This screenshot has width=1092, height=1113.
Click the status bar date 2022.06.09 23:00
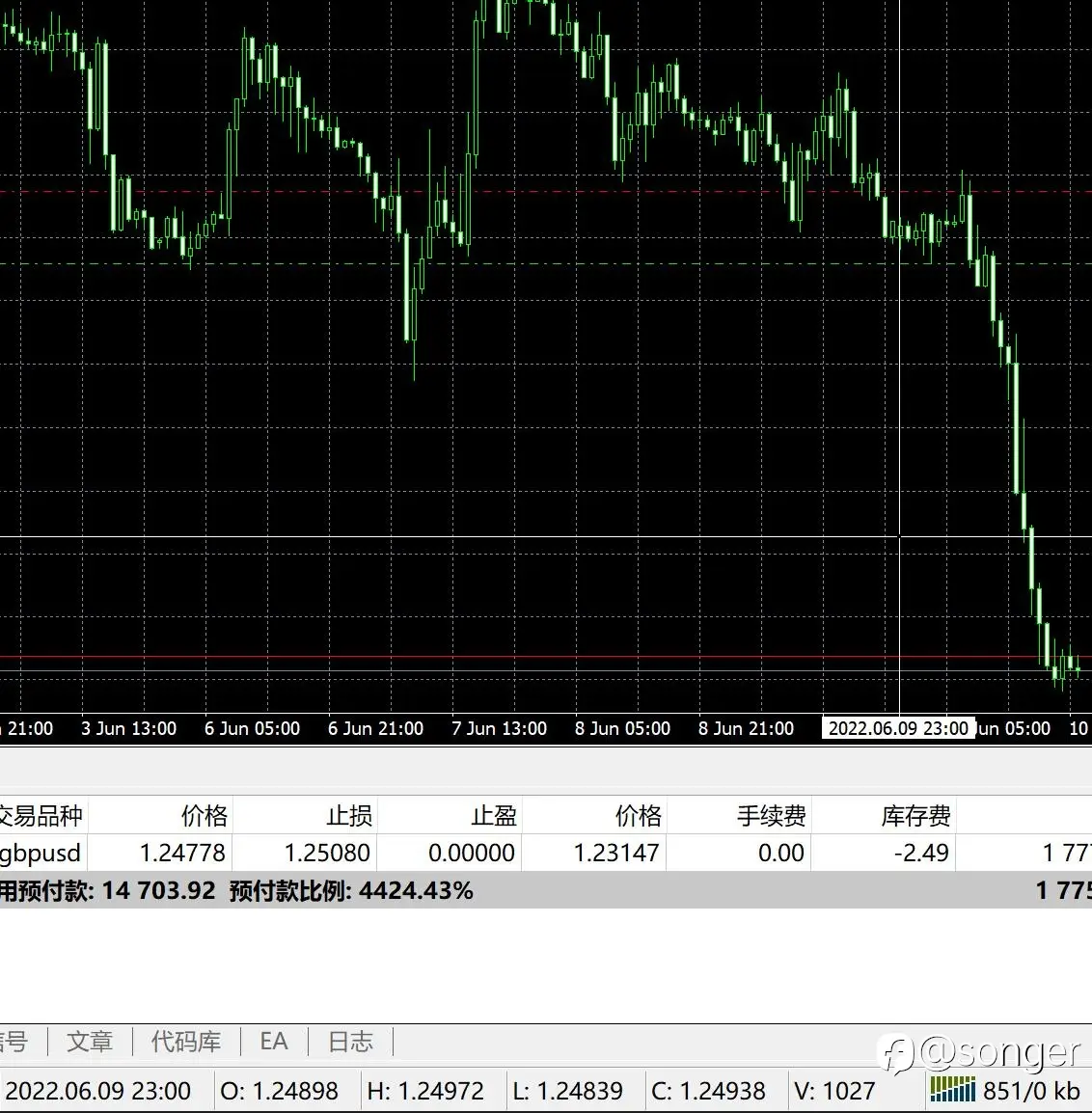pos(98,1090)
